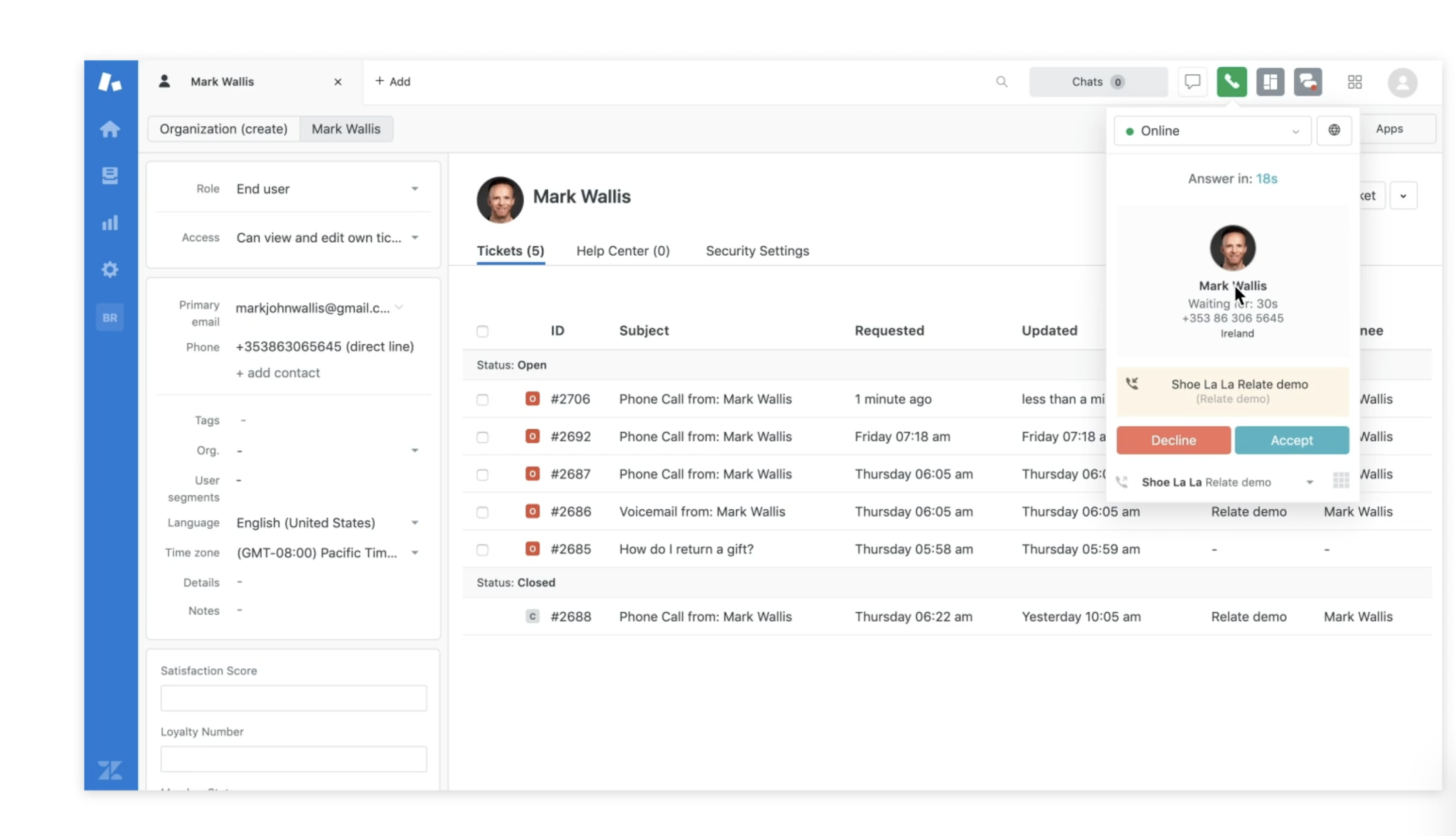
Task: Open the Online status dropdown
Action: (1211, 131)
